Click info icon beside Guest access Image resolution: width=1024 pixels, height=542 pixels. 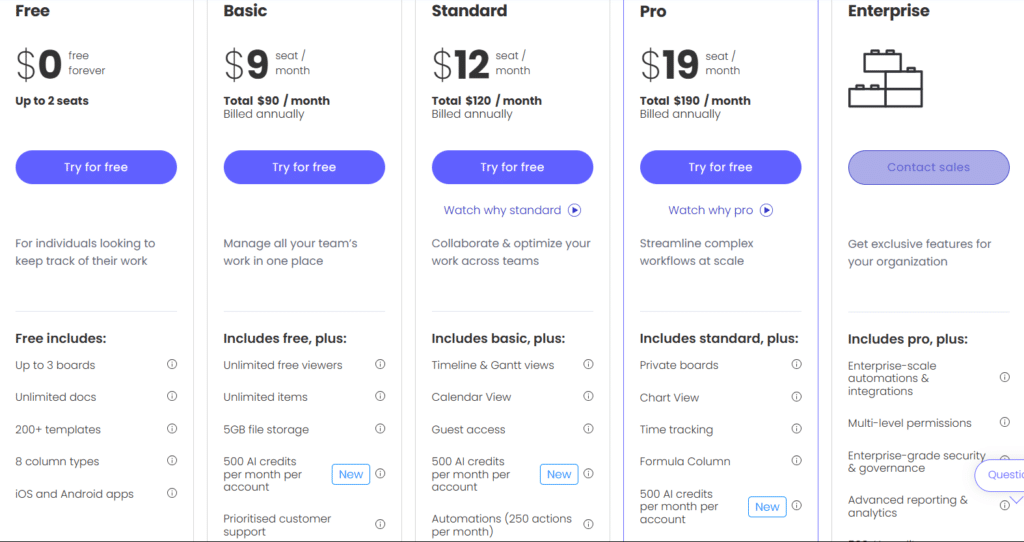click(x=588, y=428)
